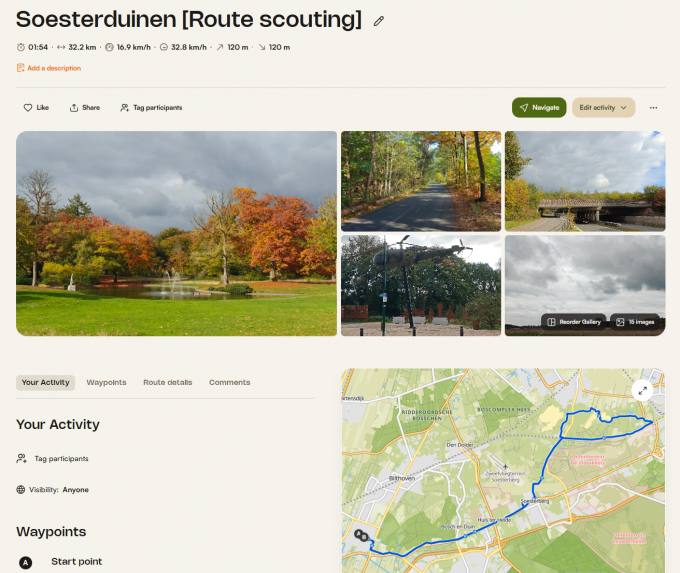Click the heart Like icon
This screenshot has width=680, height=573.
pos(28,107)
